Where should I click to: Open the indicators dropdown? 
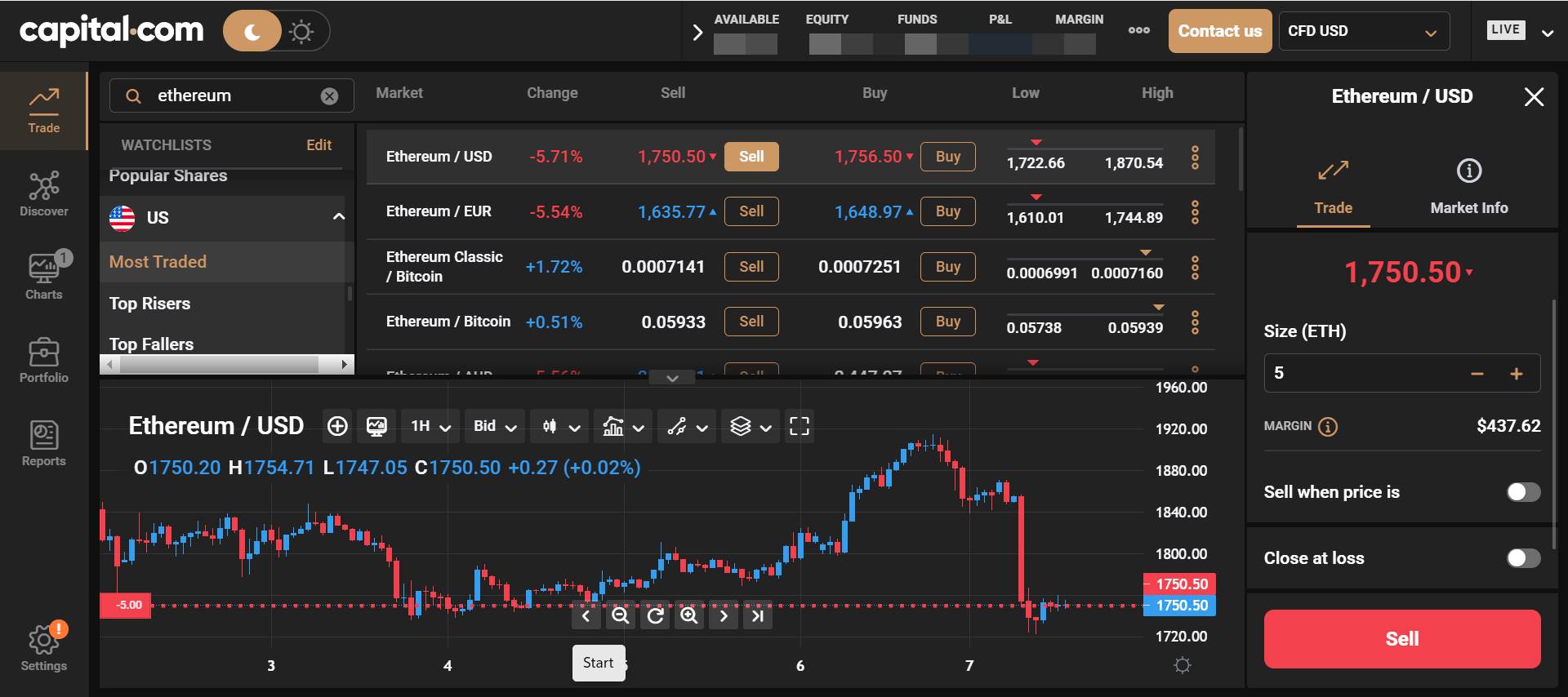tap(623, 426)
